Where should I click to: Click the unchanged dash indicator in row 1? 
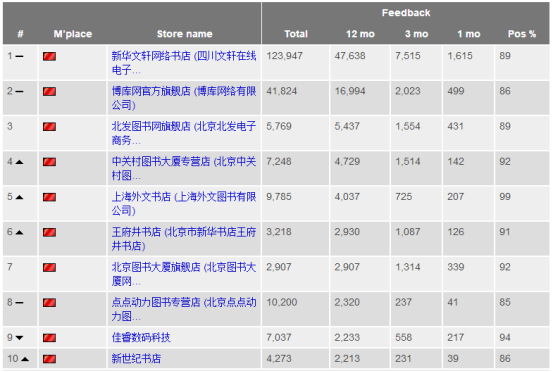pos(19,56)
